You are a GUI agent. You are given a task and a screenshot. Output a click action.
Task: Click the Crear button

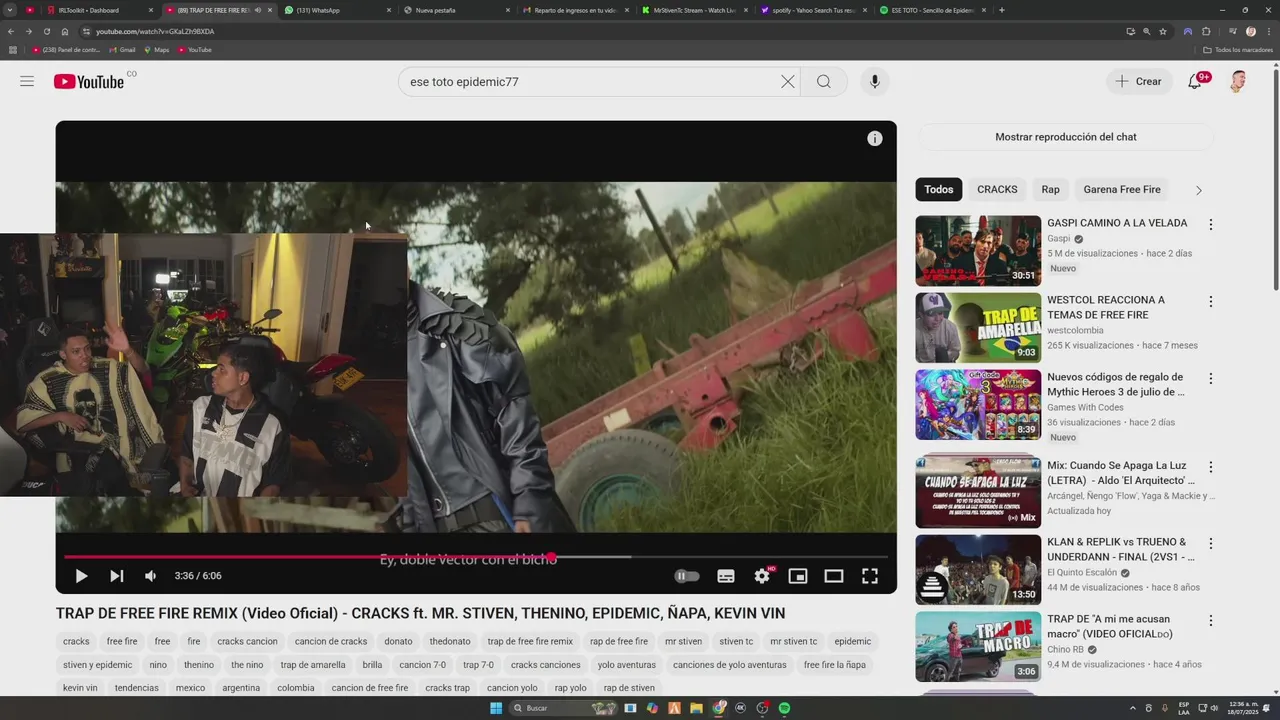point(1139,82)
